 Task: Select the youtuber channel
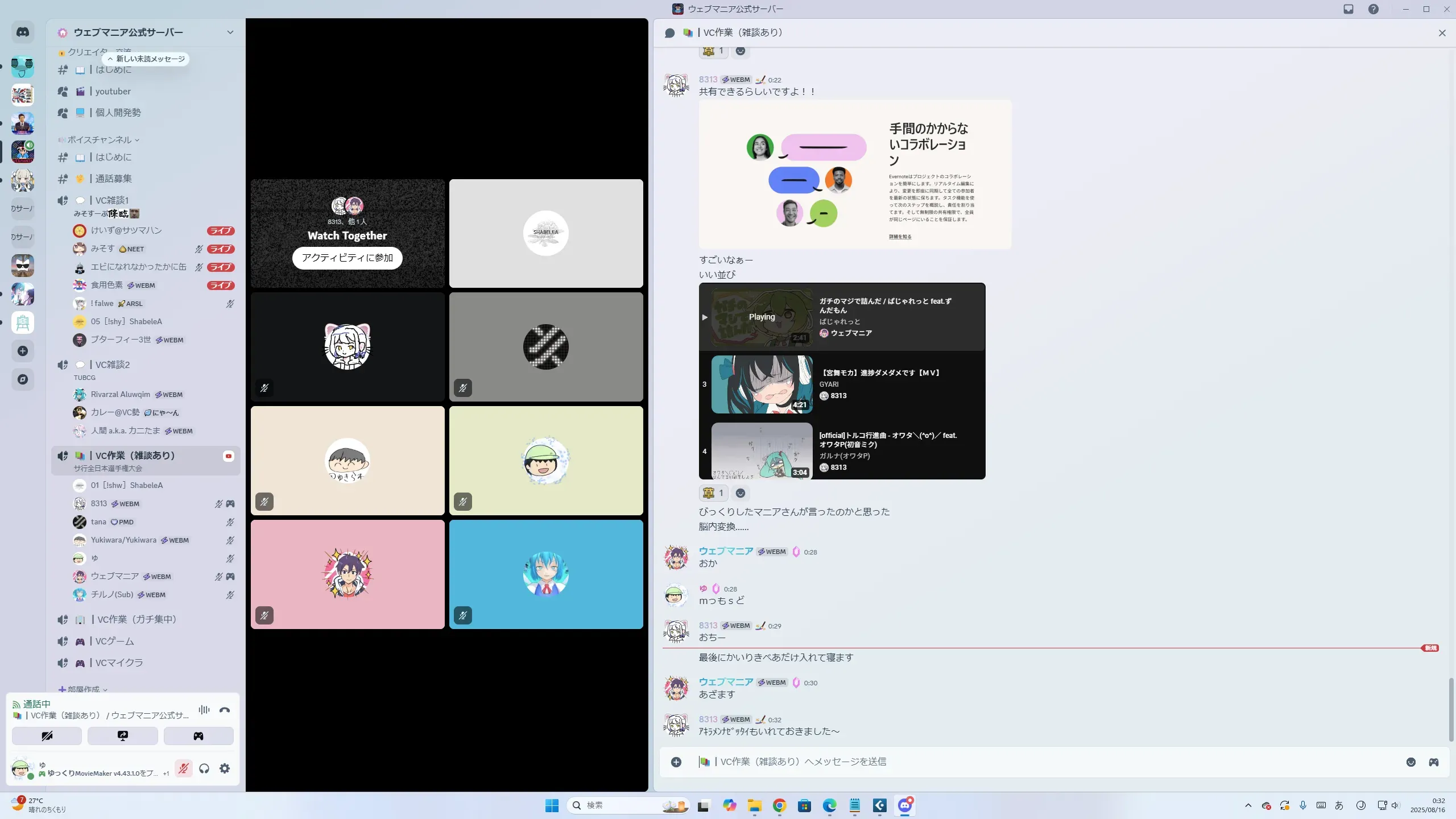pos(113,91)
